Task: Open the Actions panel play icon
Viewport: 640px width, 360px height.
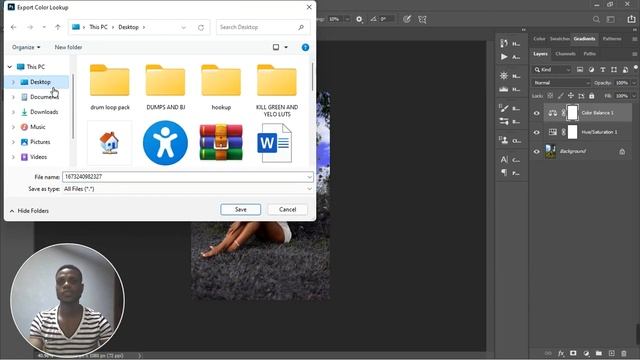Action: (x=504, y=57)
